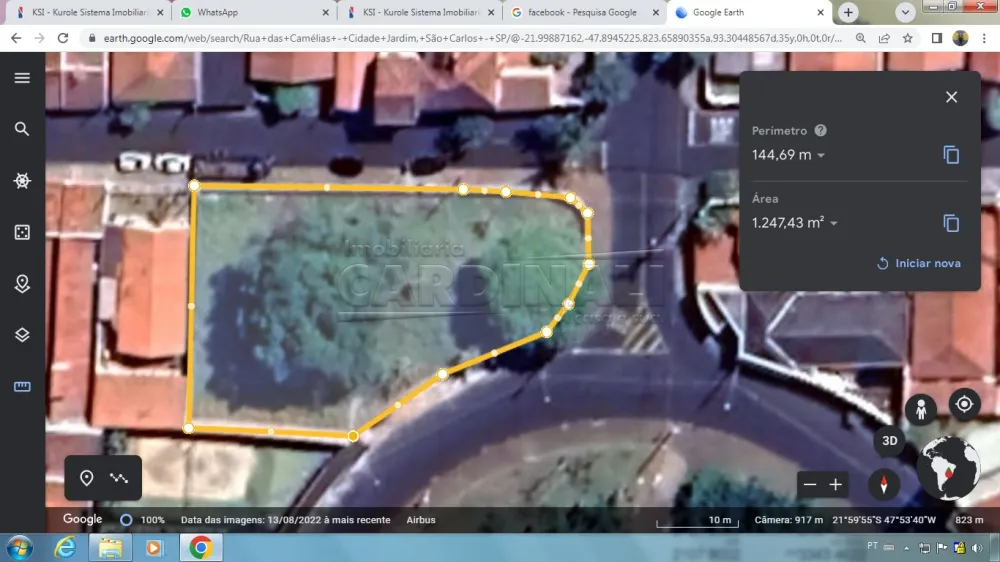
Task: Close the measurement panel
Action: pos(951,97)
